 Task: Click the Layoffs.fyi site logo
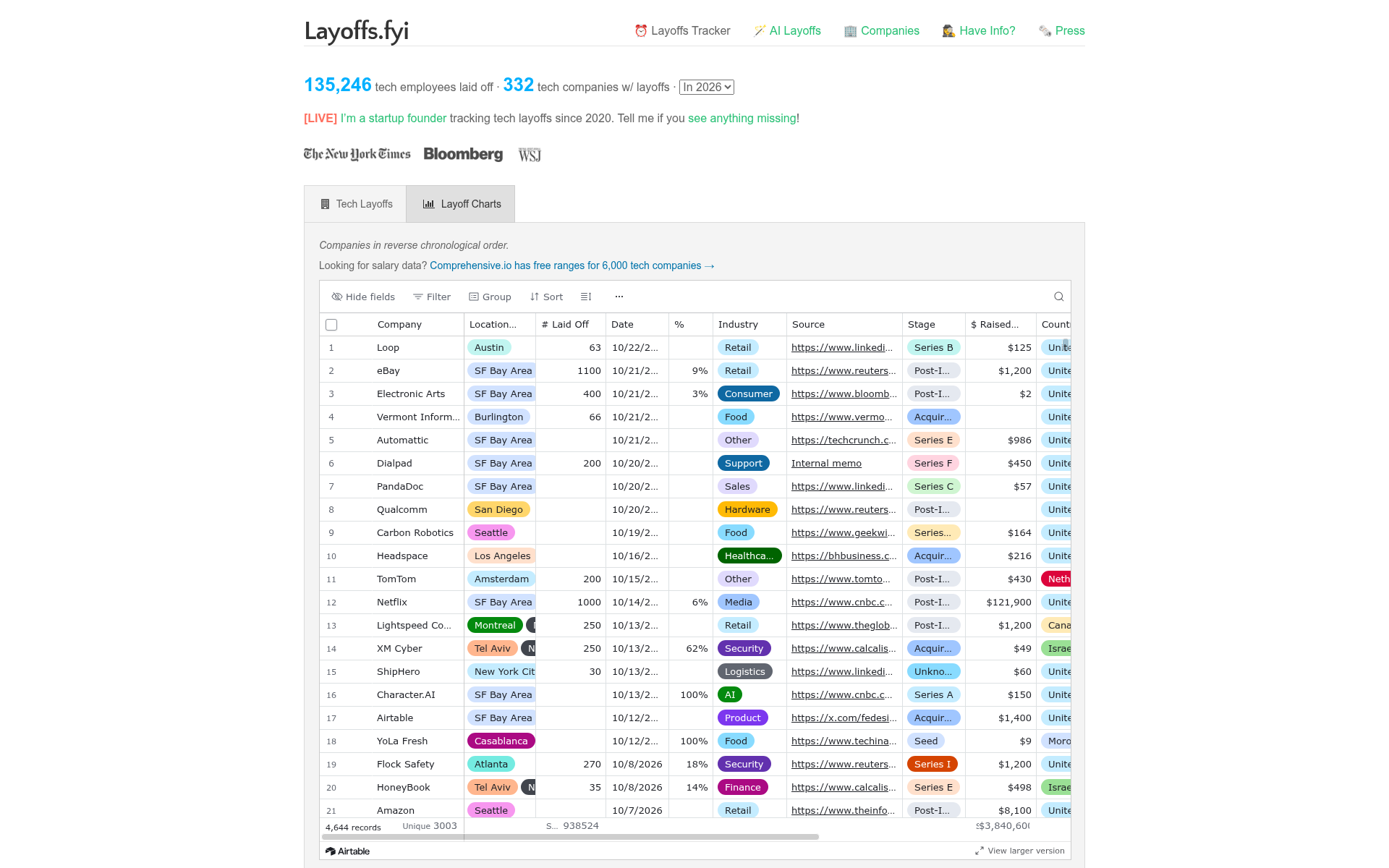pyautogui.click(x=357, y=31)
